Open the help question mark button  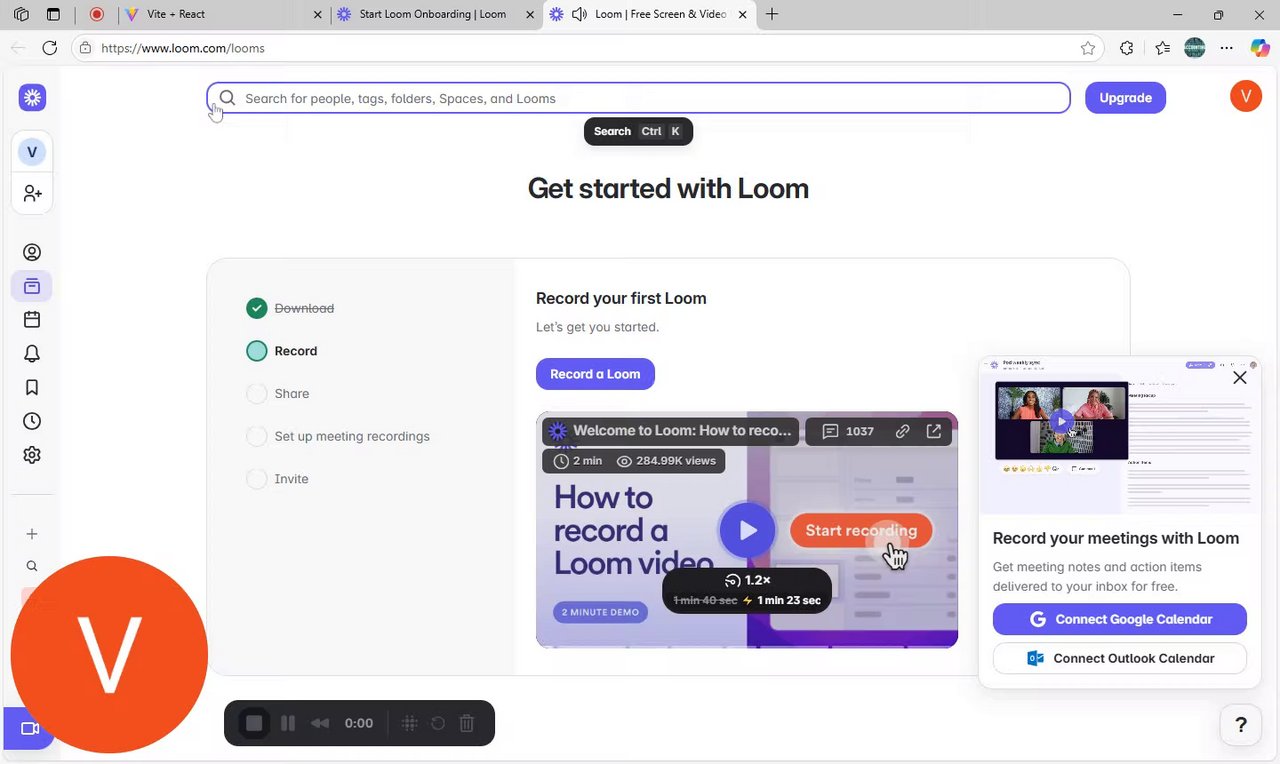1241,725
